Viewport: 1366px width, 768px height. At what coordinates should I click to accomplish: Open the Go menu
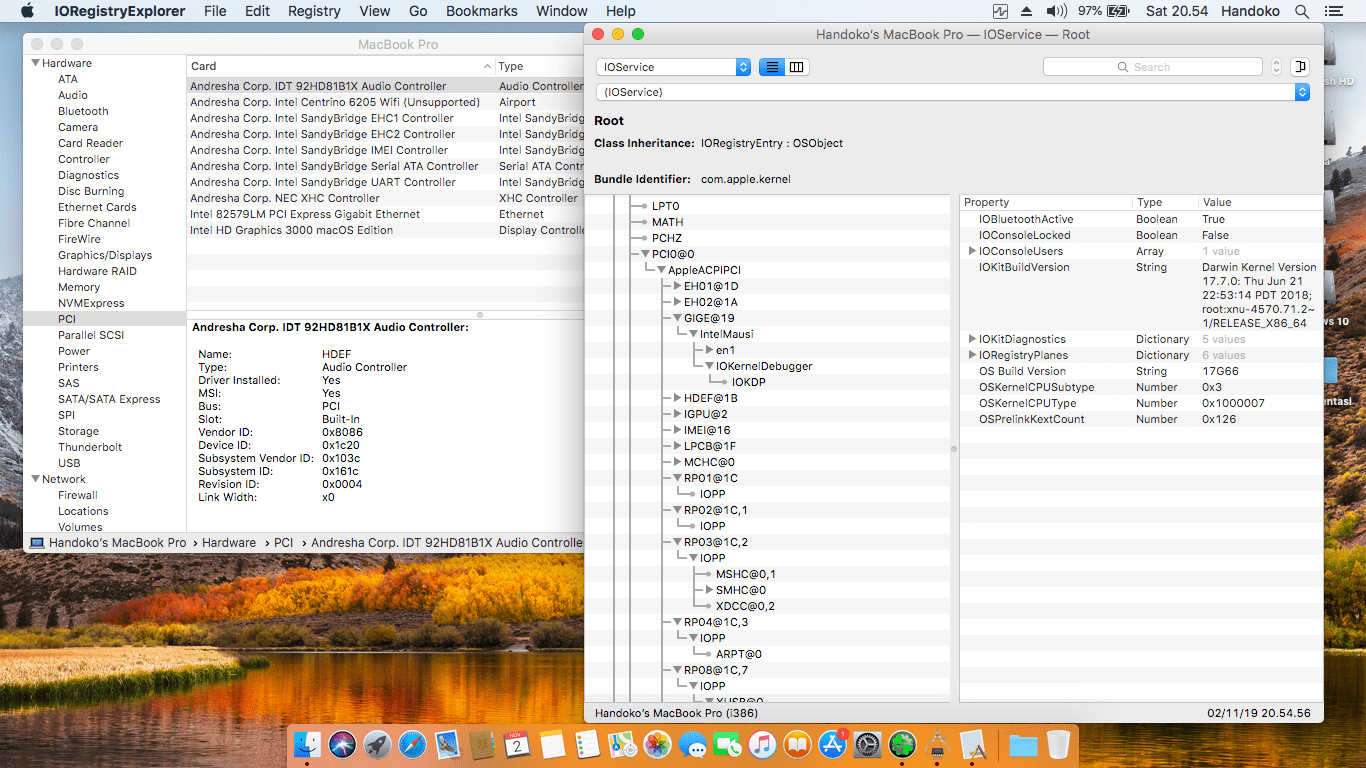click(418, 11)
